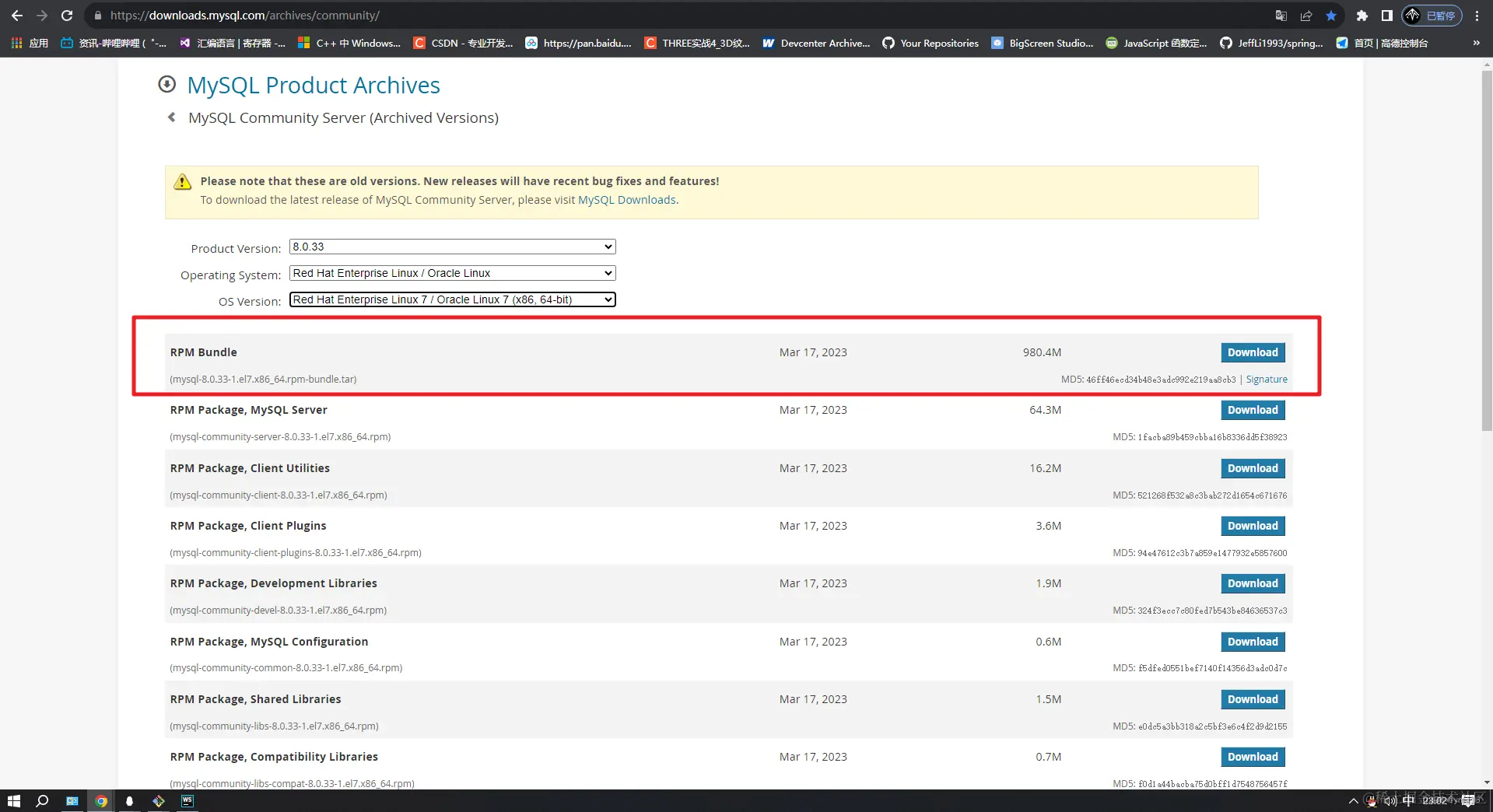Toggle the bookmark star for this page
Viewport: 1493px width, 812px height.
pyautogui.click(x=1330, y=16)
